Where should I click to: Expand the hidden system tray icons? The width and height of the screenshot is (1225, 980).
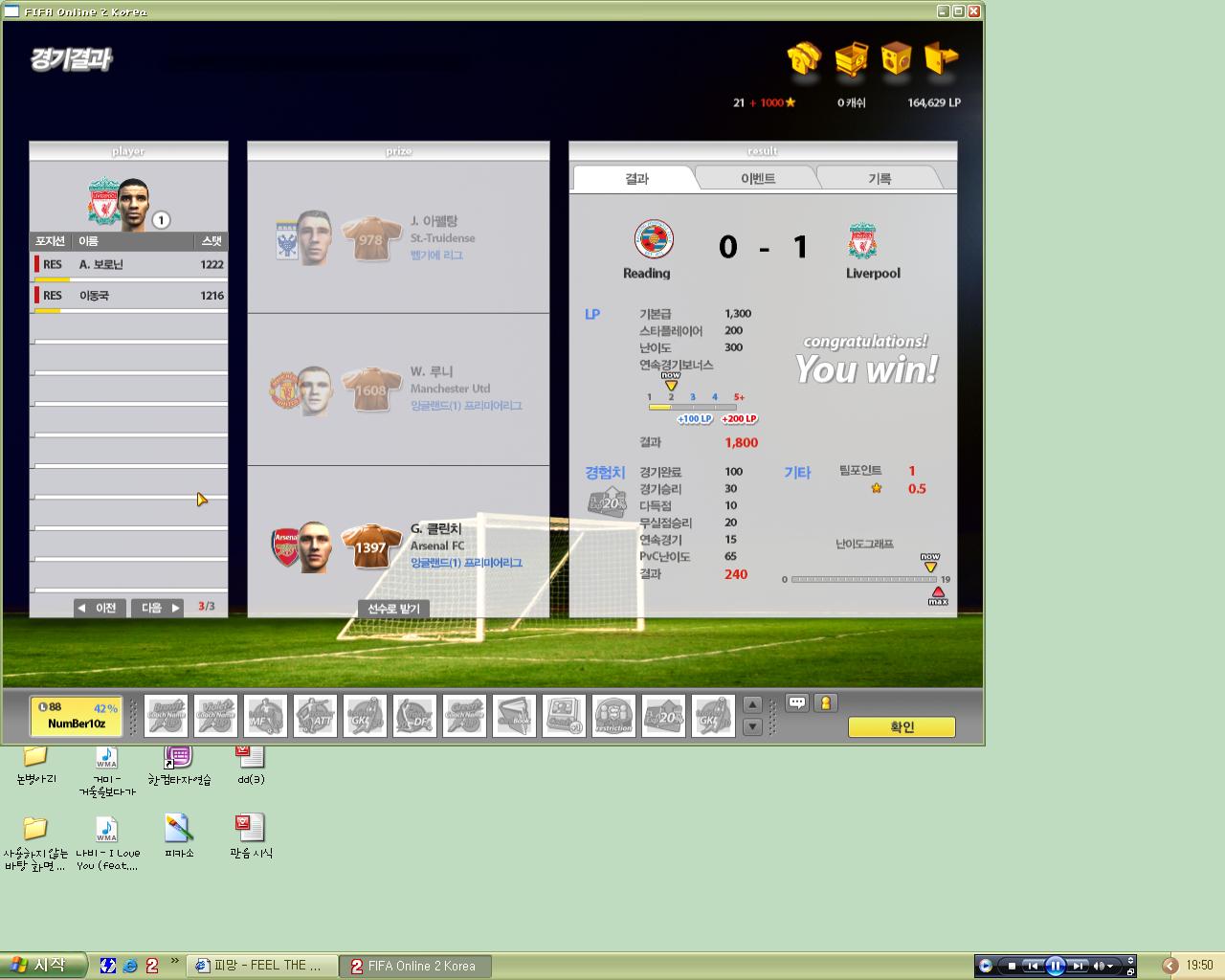1169,966
